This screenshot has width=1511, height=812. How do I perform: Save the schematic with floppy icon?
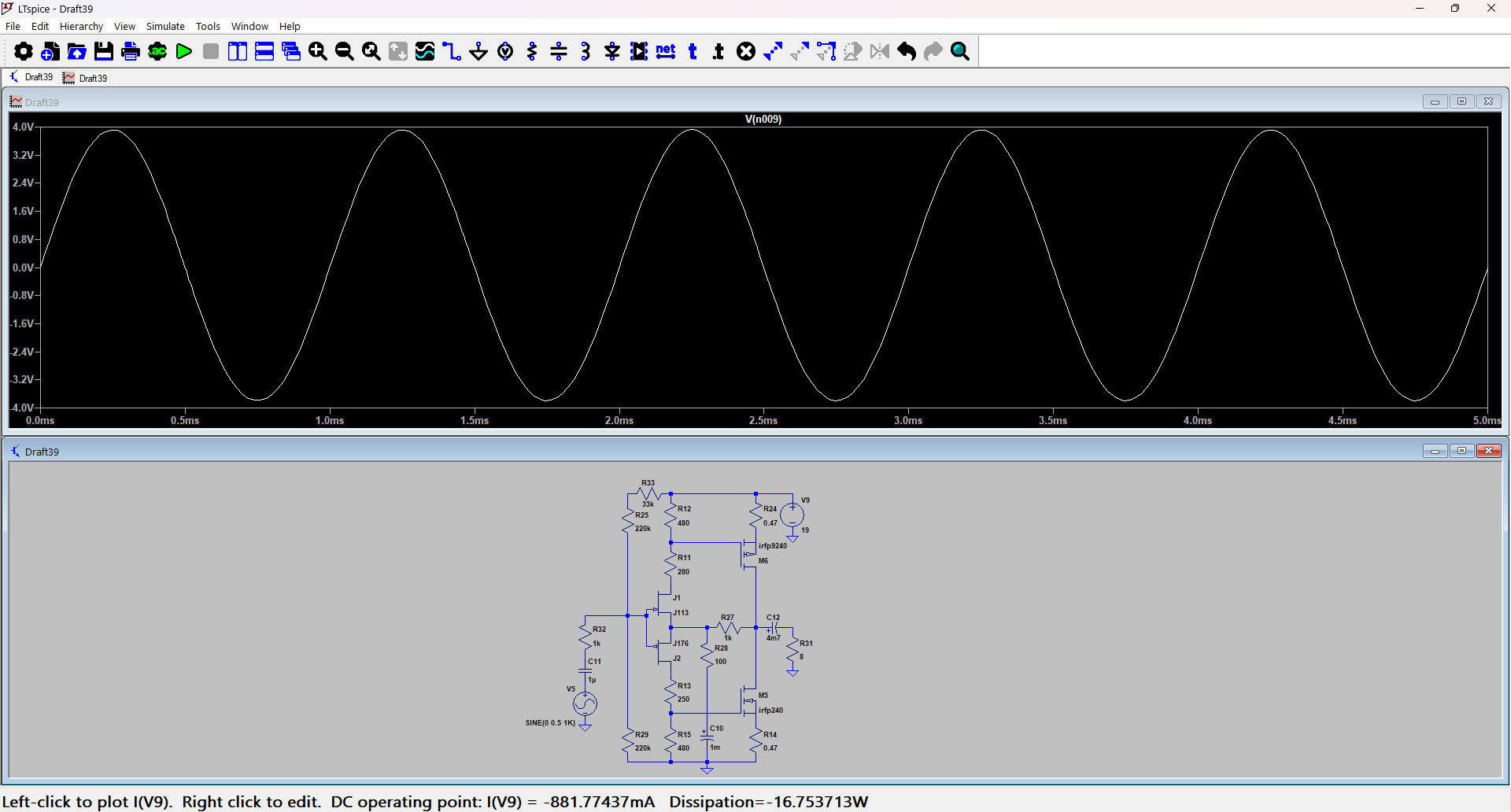[x=104, y=52]
